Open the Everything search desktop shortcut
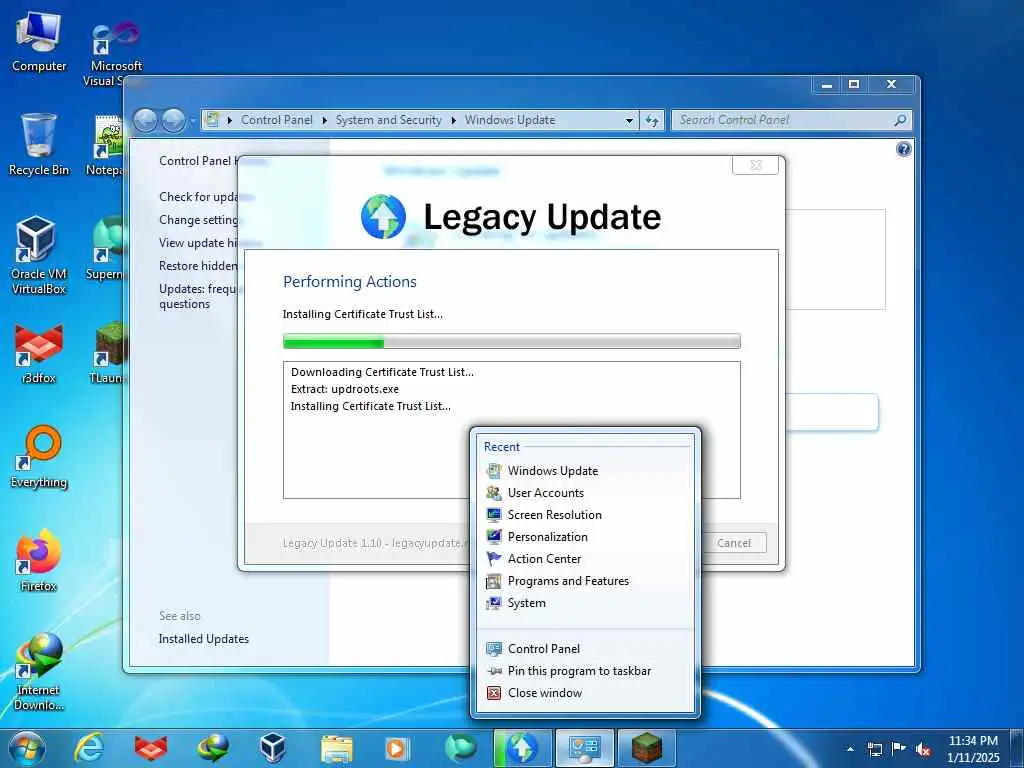Screen dimensions: 1024x768 pyautogui.click(x=39, y=457)
